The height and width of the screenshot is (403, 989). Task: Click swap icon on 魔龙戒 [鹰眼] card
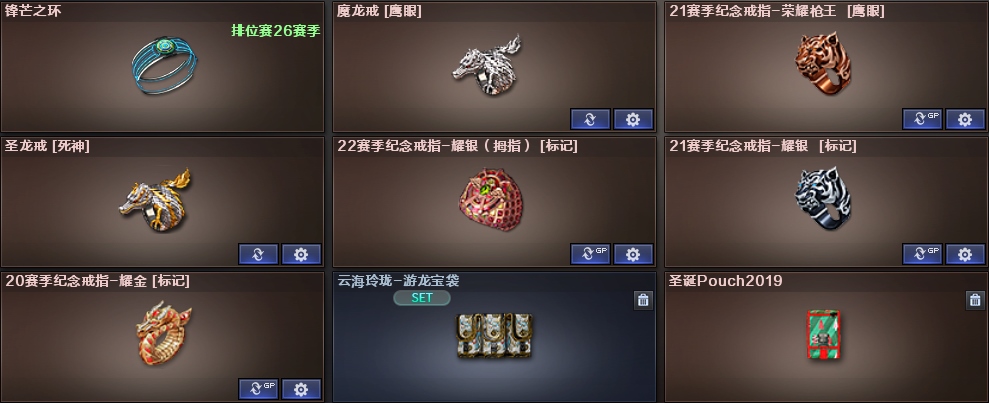point(590,119)
